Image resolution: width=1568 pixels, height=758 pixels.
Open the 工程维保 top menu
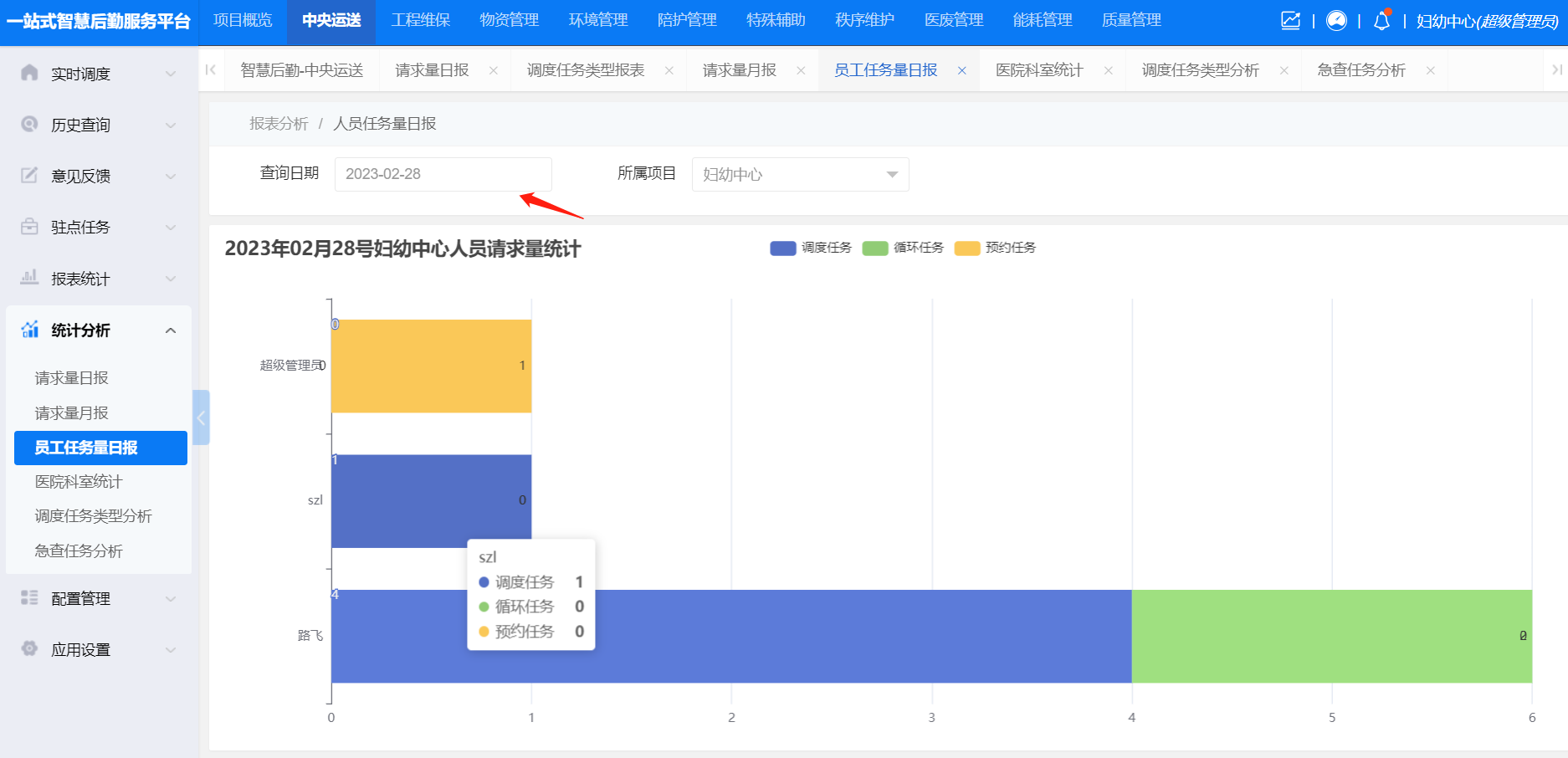pos(420,20)
